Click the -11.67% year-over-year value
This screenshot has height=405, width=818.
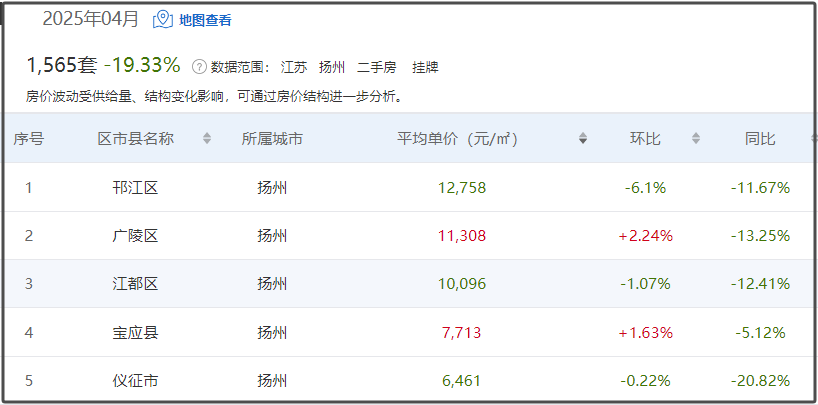[760, 187]
